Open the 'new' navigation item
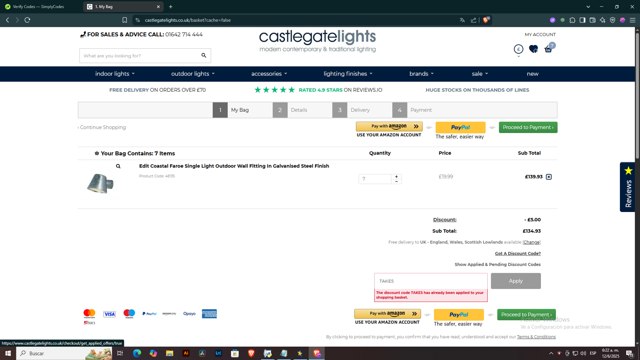 pyautogui.click(x=532, y=74)
